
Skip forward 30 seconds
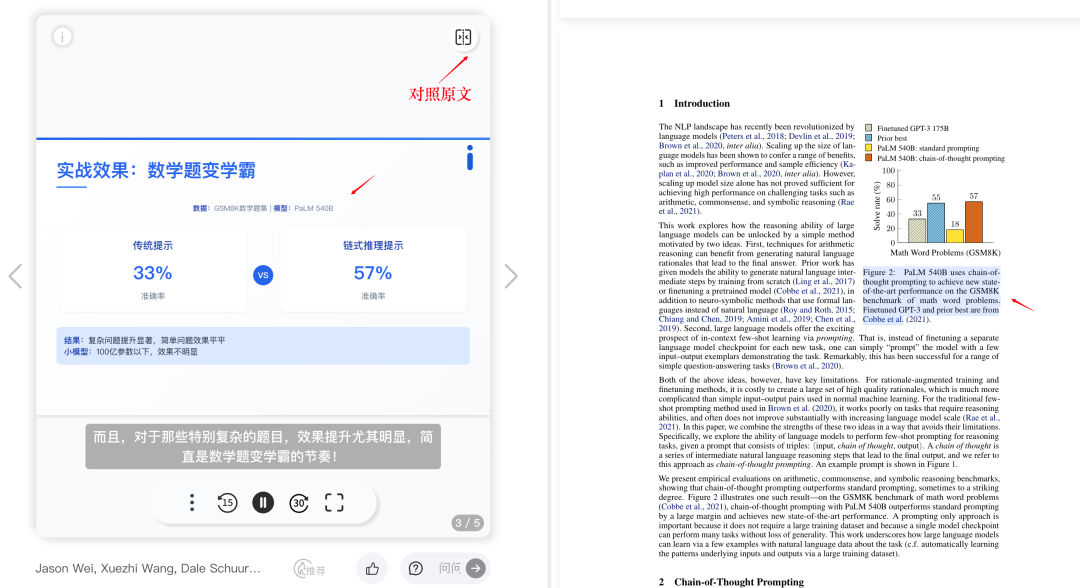[299, 503]
